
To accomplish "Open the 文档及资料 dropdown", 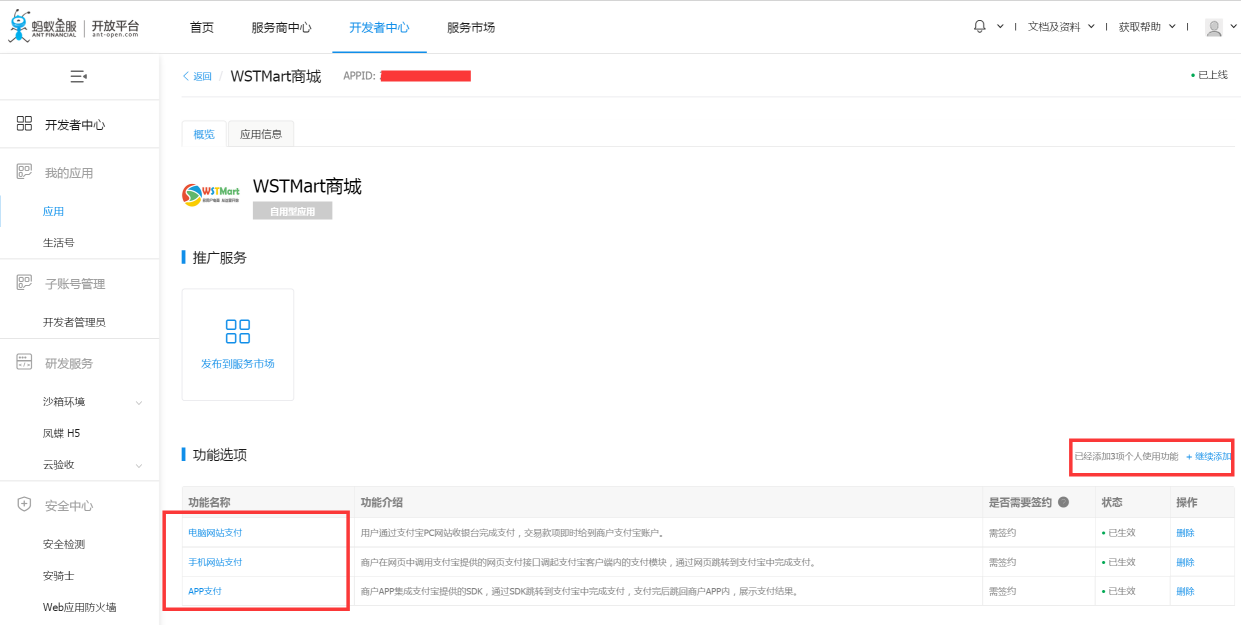I will click(1060, 27).
